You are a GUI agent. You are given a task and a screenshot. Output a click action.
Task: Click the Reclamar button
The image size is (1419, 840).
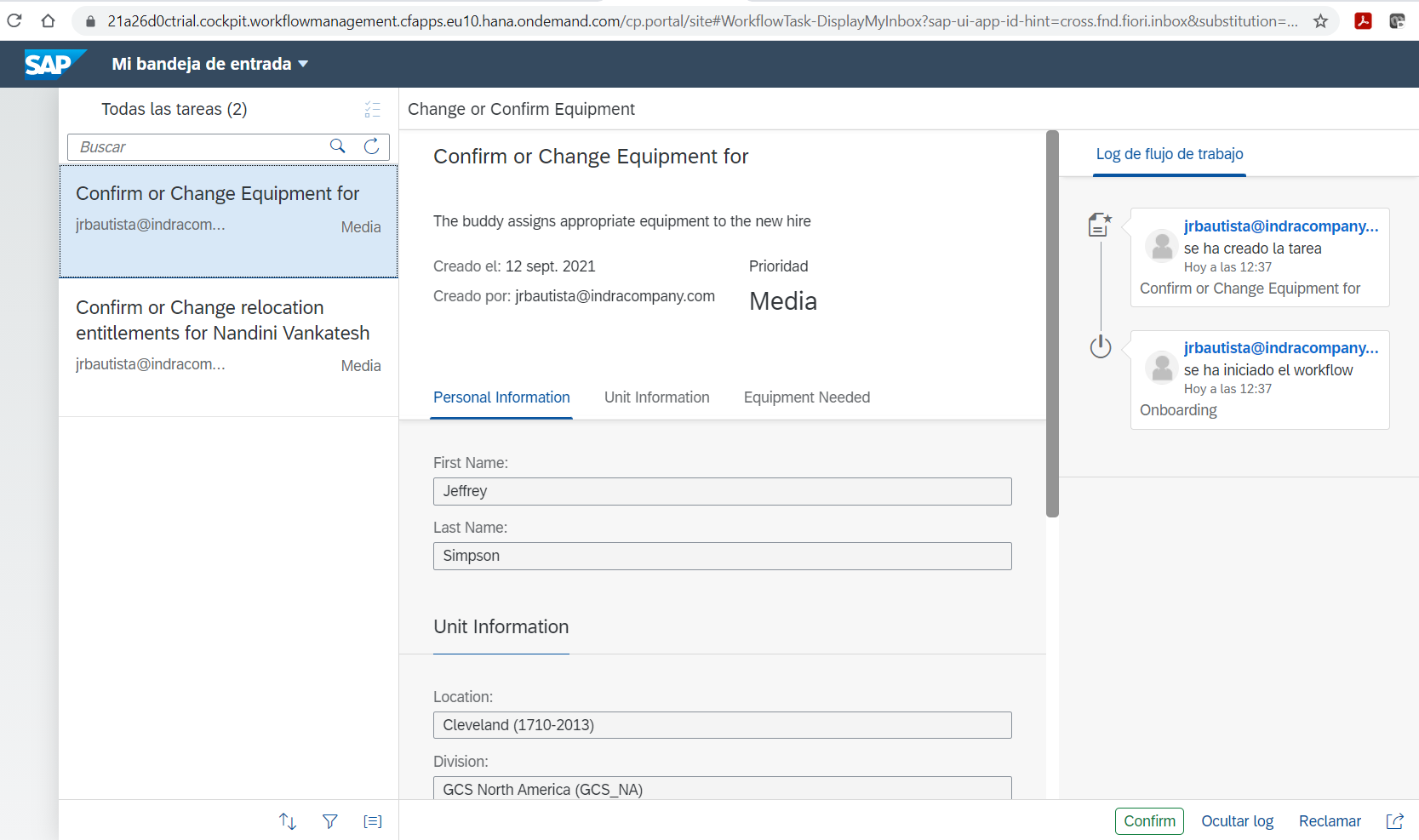point(1330,821)
